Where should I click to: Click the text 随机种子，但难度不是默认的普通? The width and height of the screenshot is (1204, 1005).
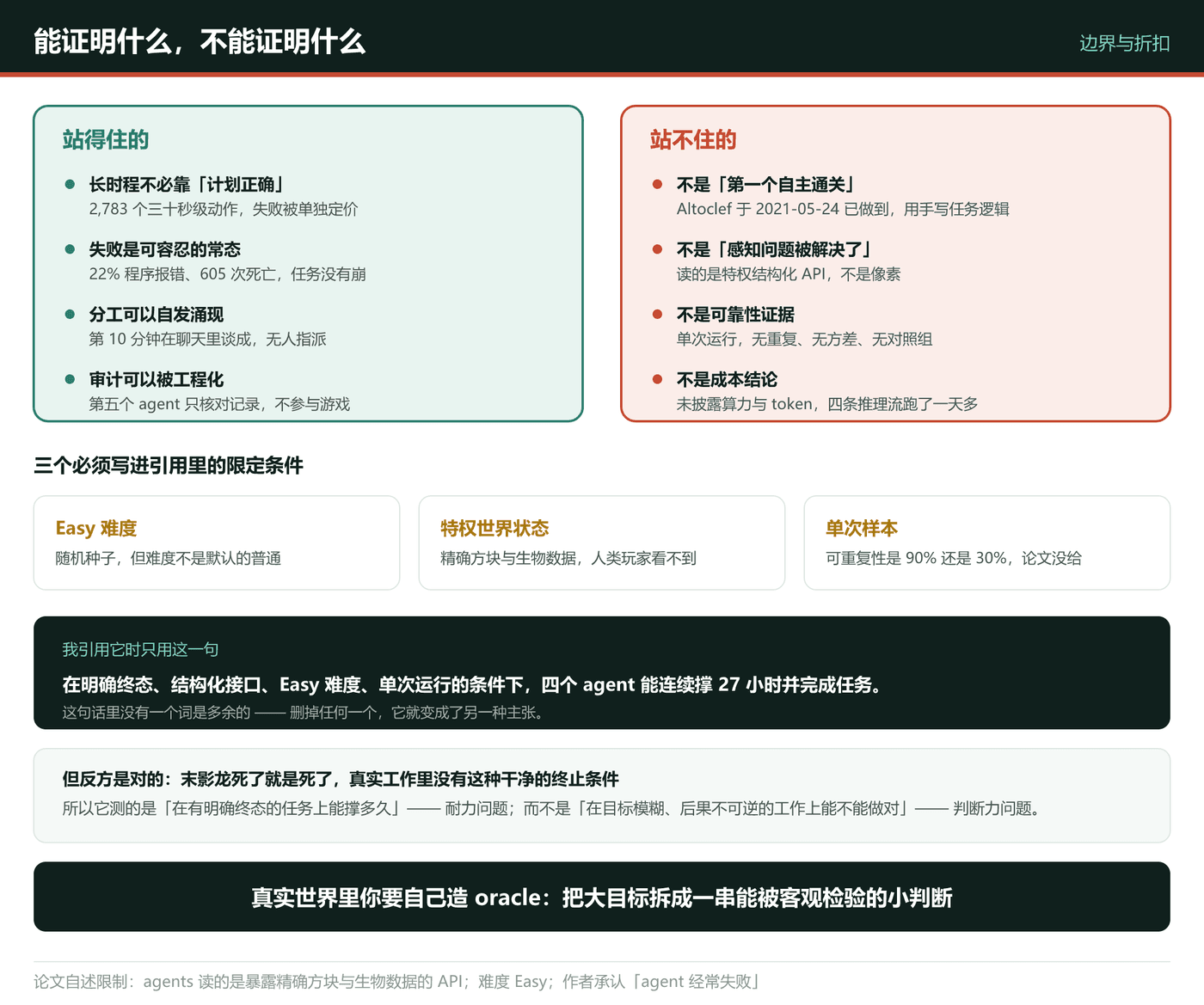[169, 558]
